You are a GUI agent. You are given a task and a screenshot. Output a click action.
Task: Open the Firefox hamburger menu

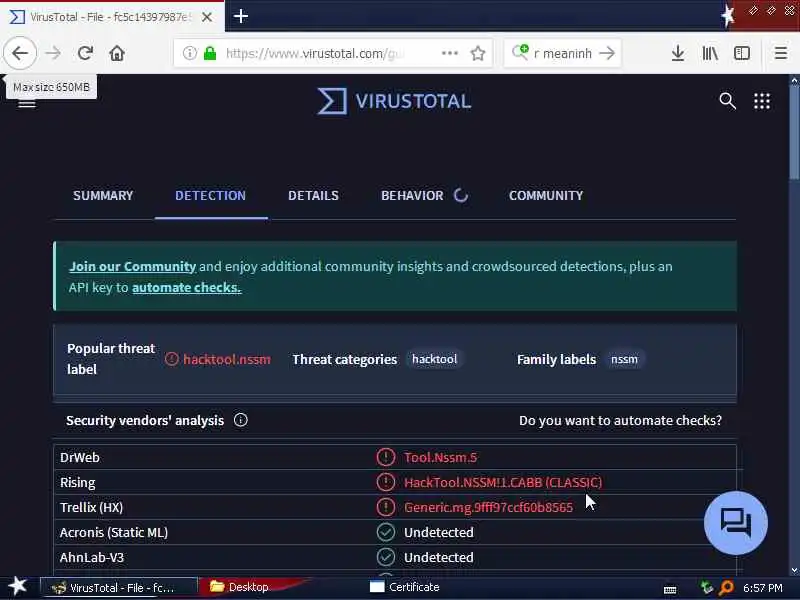[781, 53]
